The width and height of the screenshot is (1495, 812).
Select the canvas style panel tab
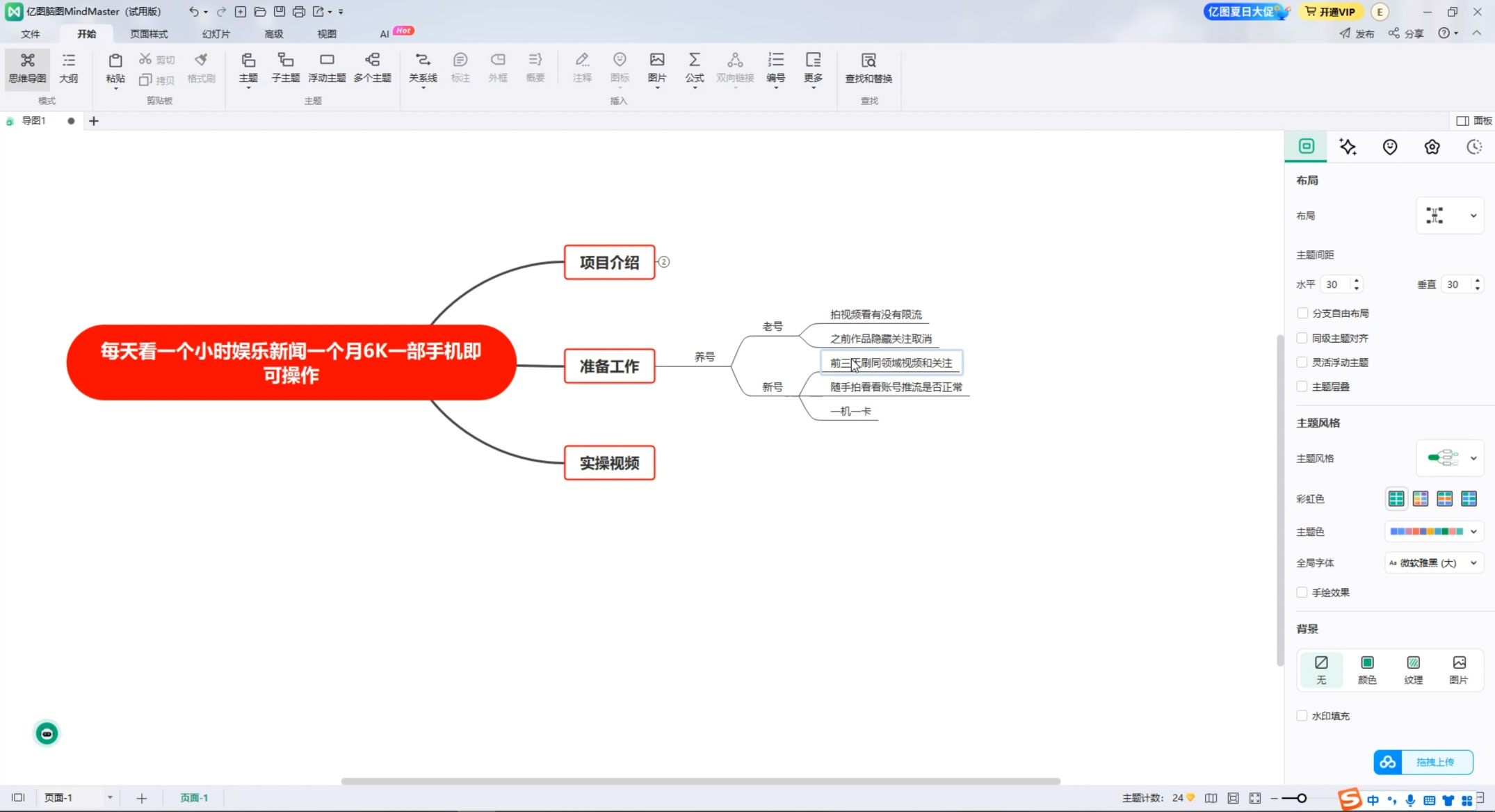tap(1306, 146)
